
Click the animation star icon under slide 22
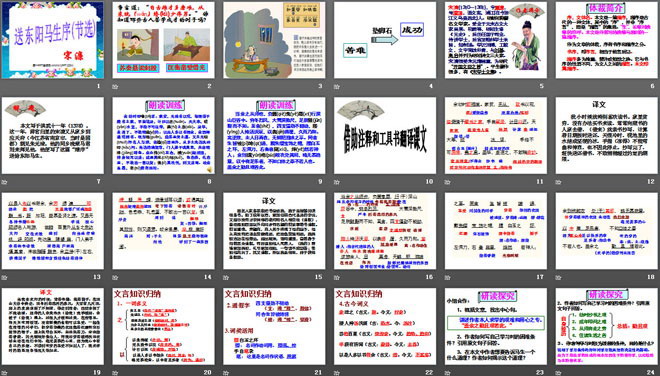pos(337,372)
